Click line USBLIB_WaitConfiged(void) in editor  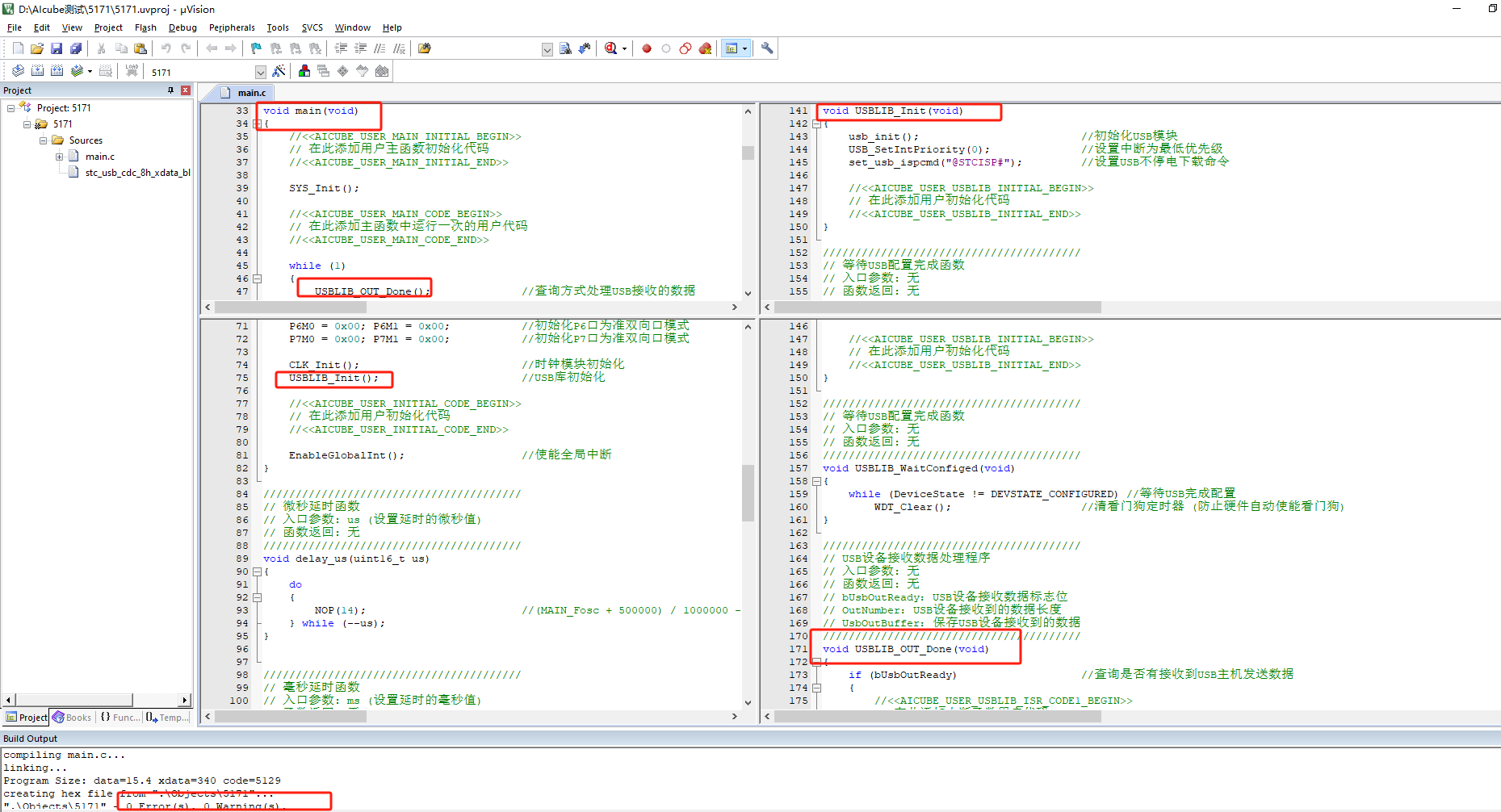point(918,468)
